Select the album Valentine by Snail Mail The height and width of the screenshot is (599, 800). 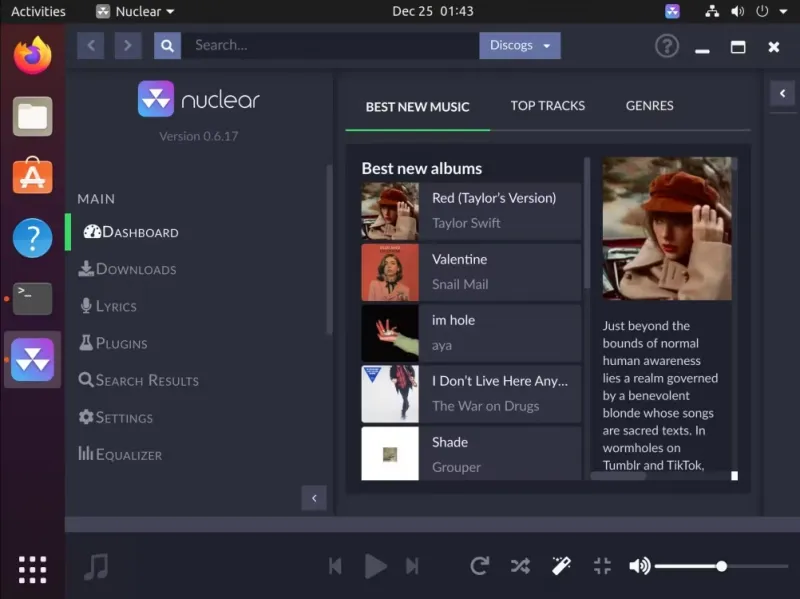click(471, 272)
